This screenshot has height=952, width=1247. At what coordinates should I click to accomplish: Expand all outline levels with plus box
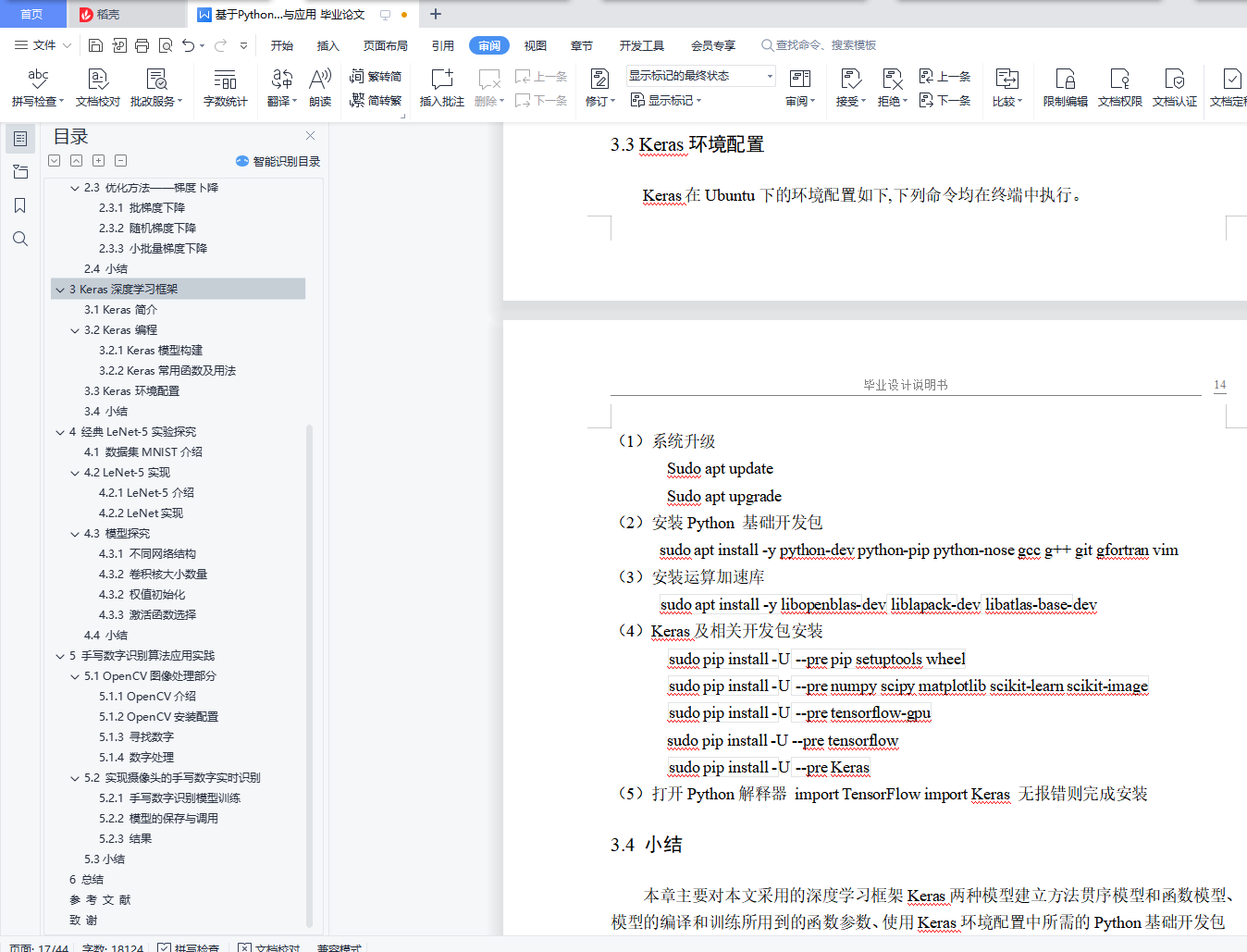[99, 160]
